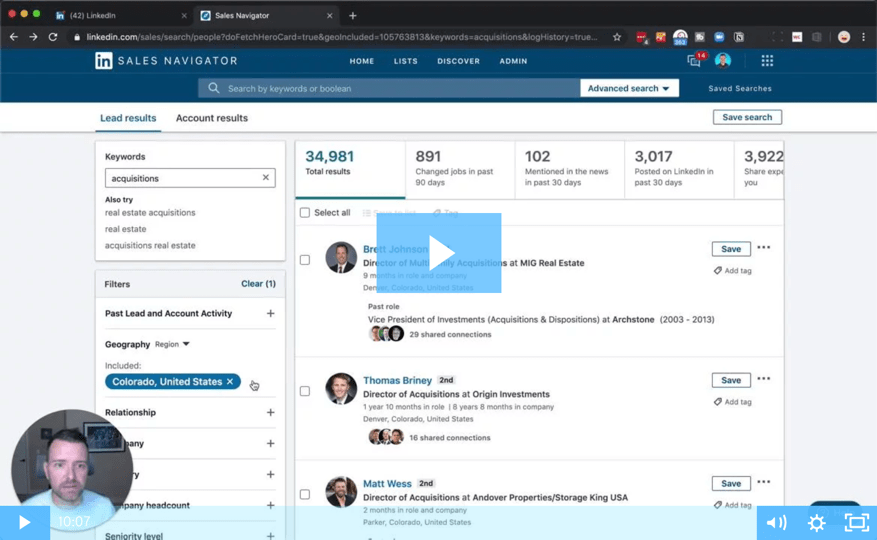Open more options for Matt Wess

pos(763,482)
